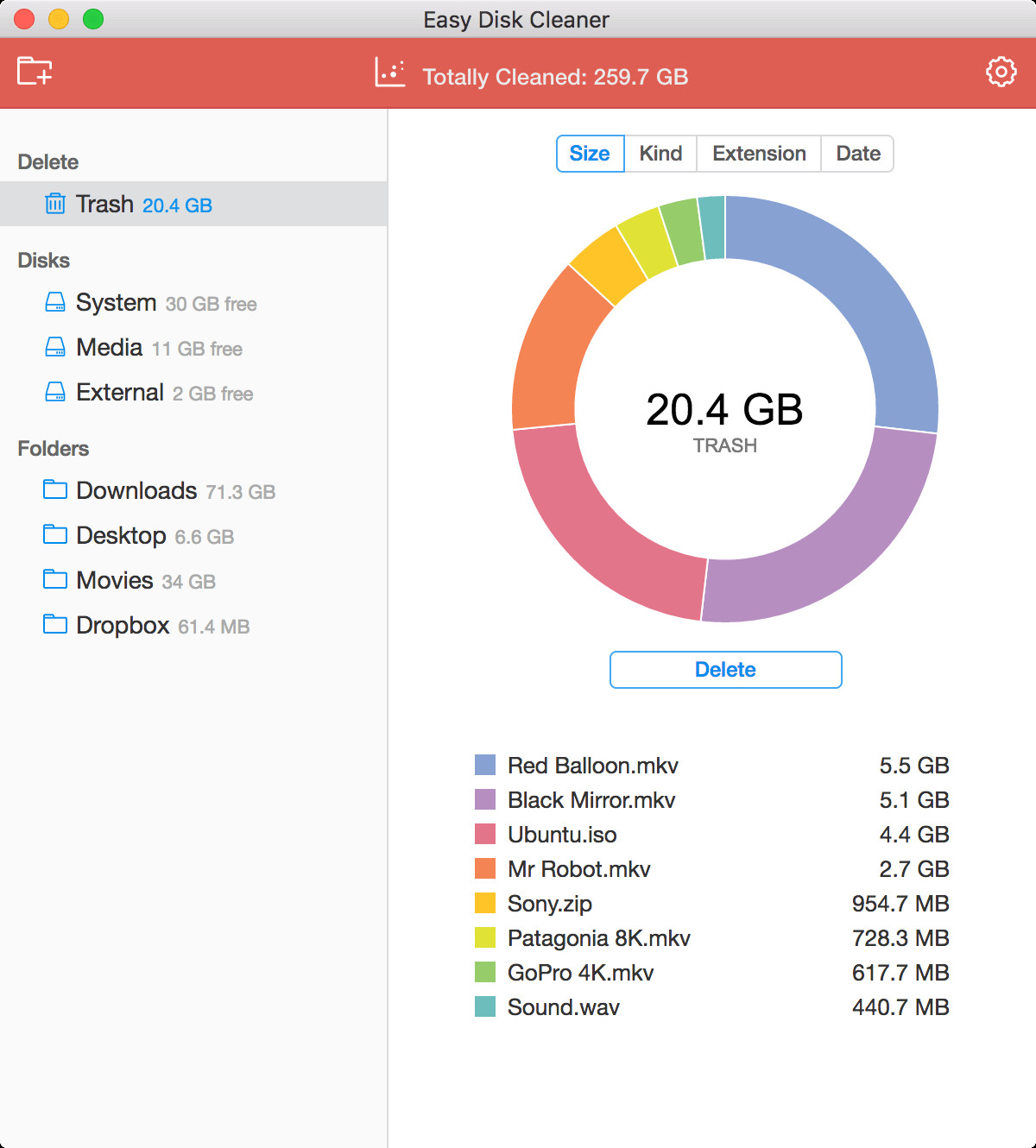Image resolution: width=1036 pixels, height=1148 pixels.
Task: Click the Patagonia 8K.mkv file name
Action: (x=599, y=938)
